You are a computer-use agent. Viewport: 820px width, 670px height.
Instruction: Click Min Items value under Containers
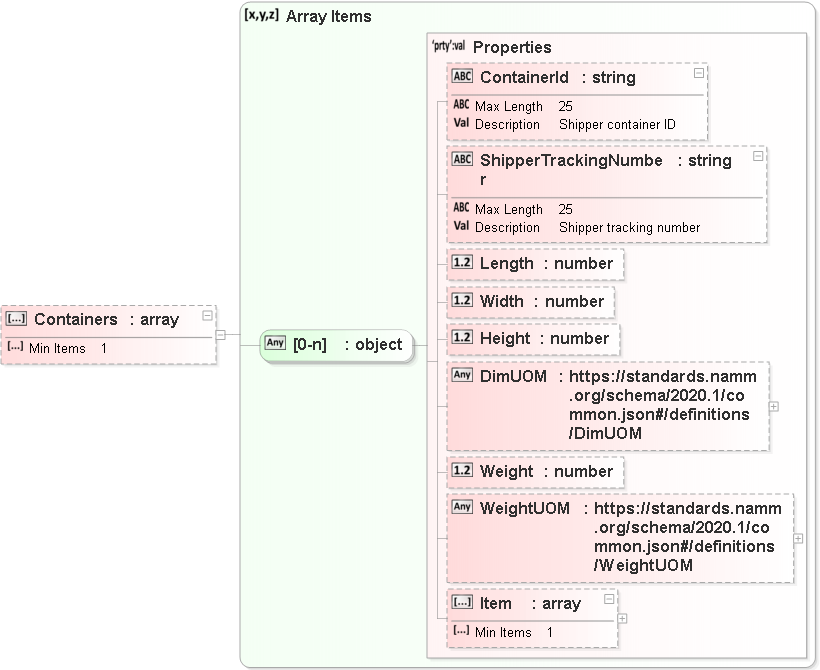click(104, 348)
